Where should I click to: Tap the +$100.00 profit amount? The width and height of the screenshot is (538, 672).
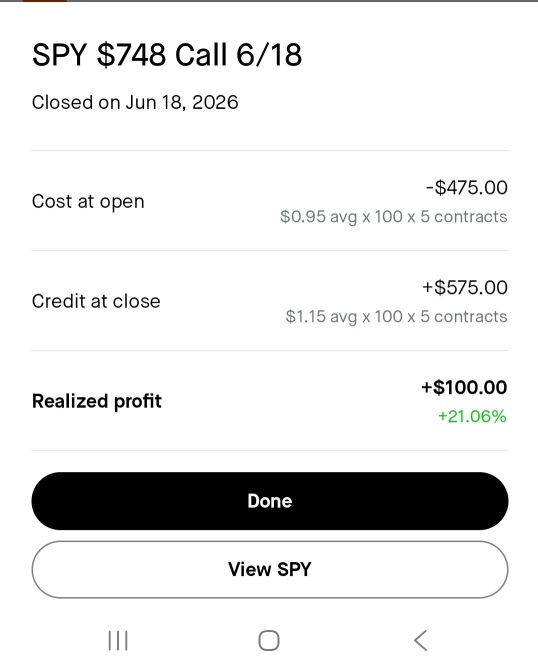point(464,387)
